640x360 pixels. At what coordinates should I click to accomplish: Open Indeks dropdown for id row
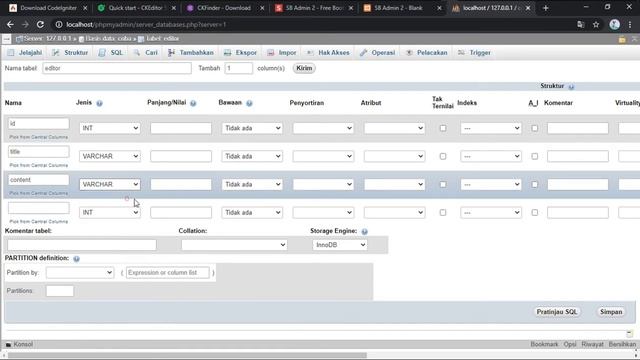[491, 128]
